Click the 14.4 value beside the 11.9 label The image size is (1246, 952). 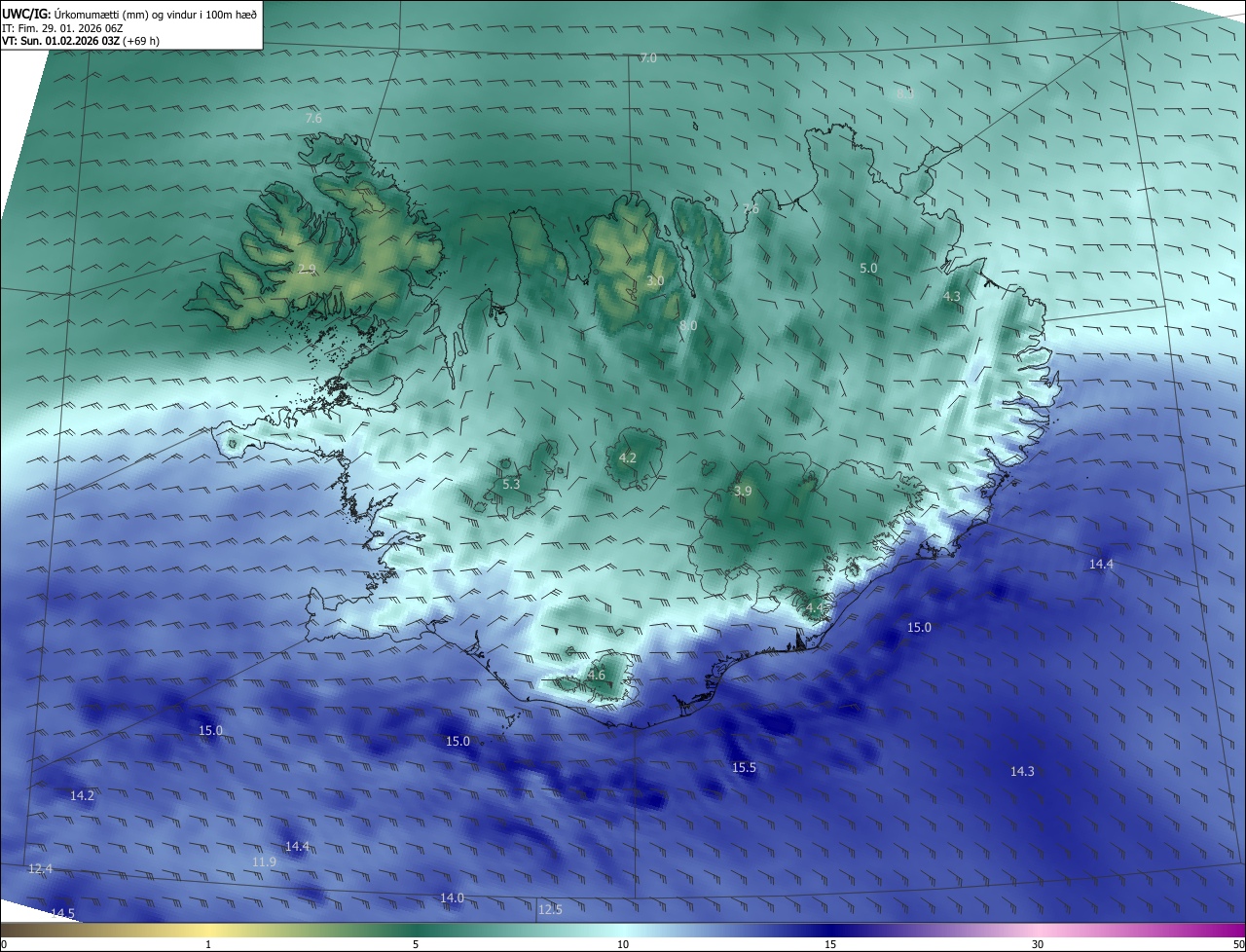tap(297, 846)
